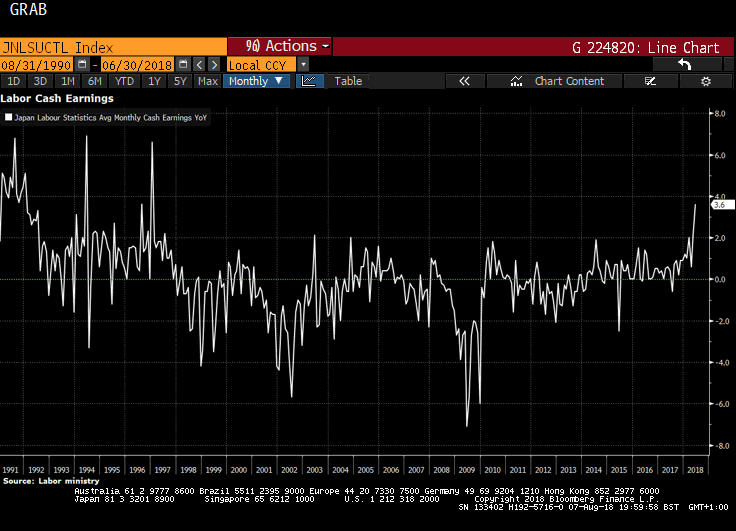Click the next period right arrow
This screenshot has width=736, height=531.
pyautogui.click(x=214, y=64)
